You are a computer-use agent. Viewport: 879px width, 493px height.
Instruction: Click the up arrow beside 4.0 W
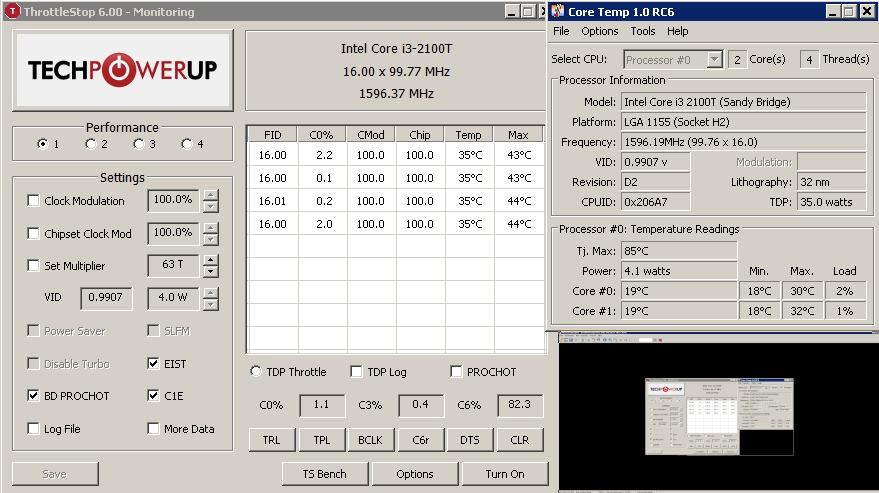pos(211,292)
